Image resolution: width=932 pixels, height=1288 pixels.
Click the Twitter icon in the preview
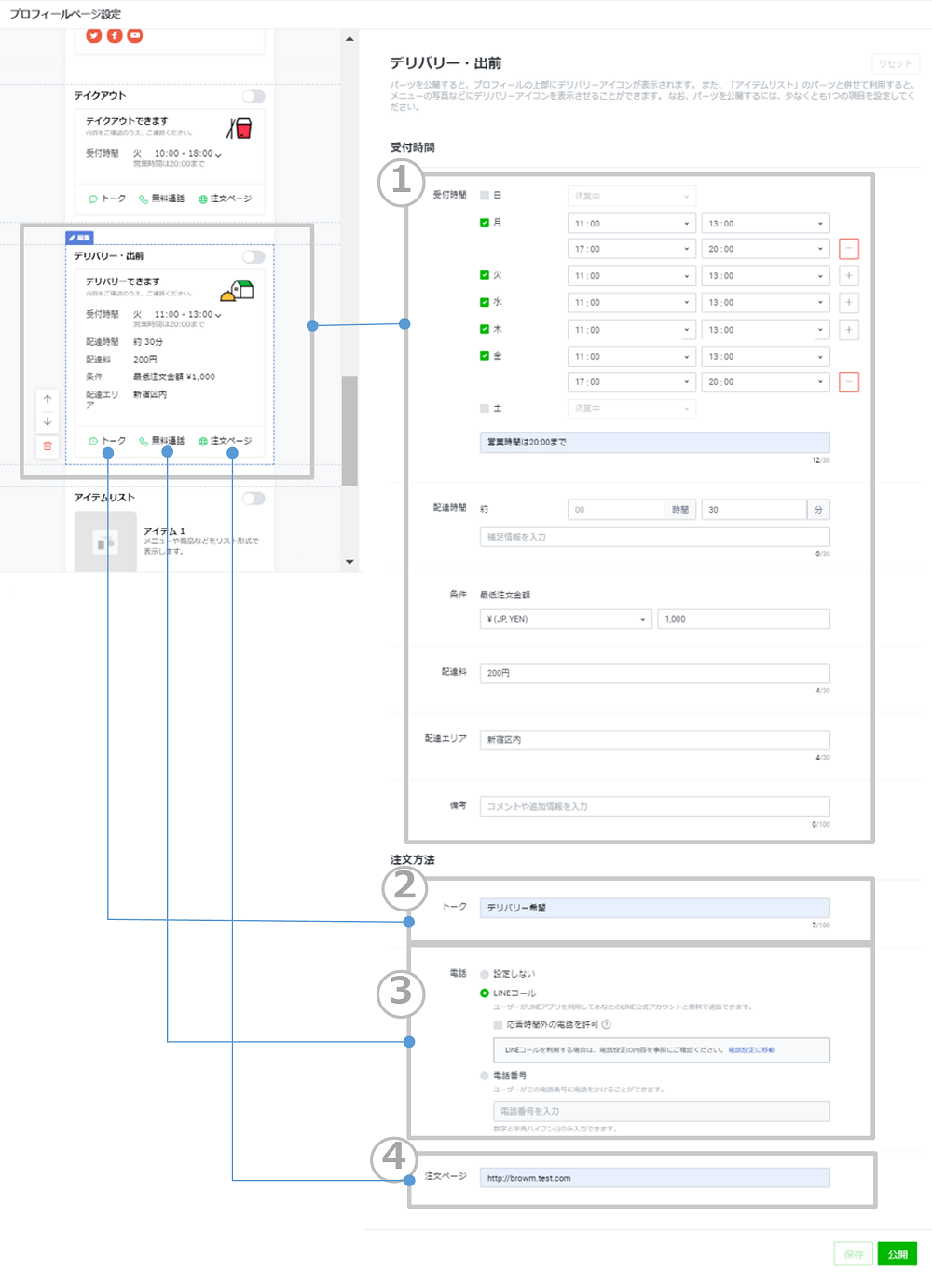pos(93,35)
